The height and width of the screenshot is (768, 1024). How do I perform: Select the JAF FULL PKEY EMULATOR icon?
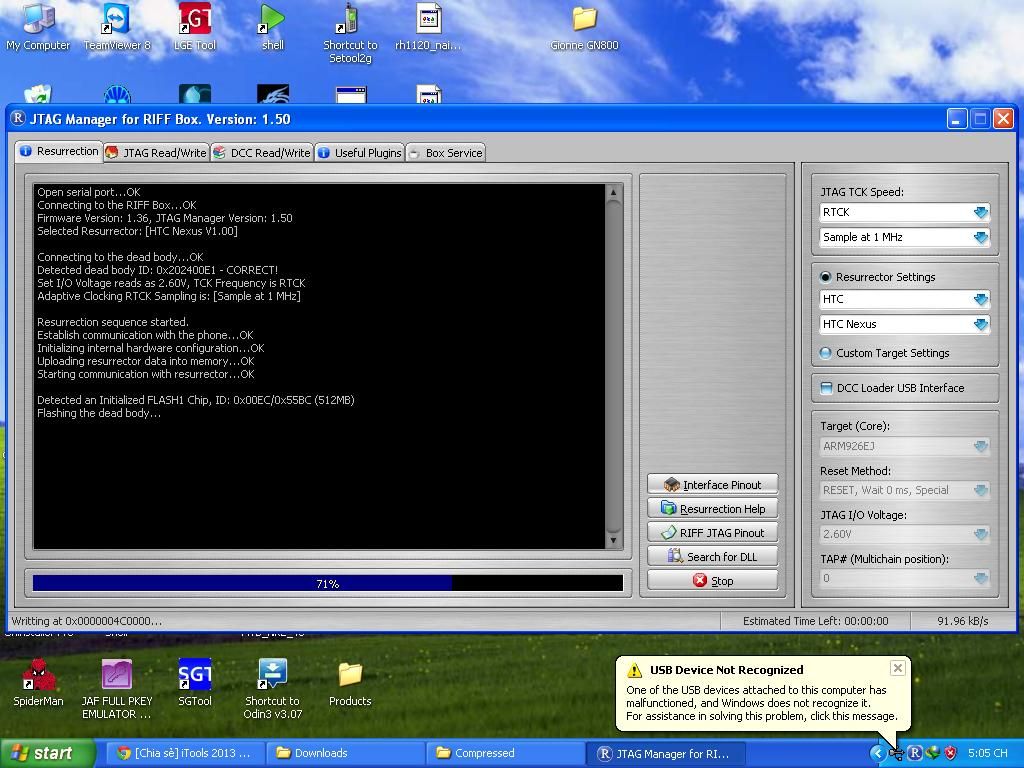pyautogui.click(x=117, y=689)
